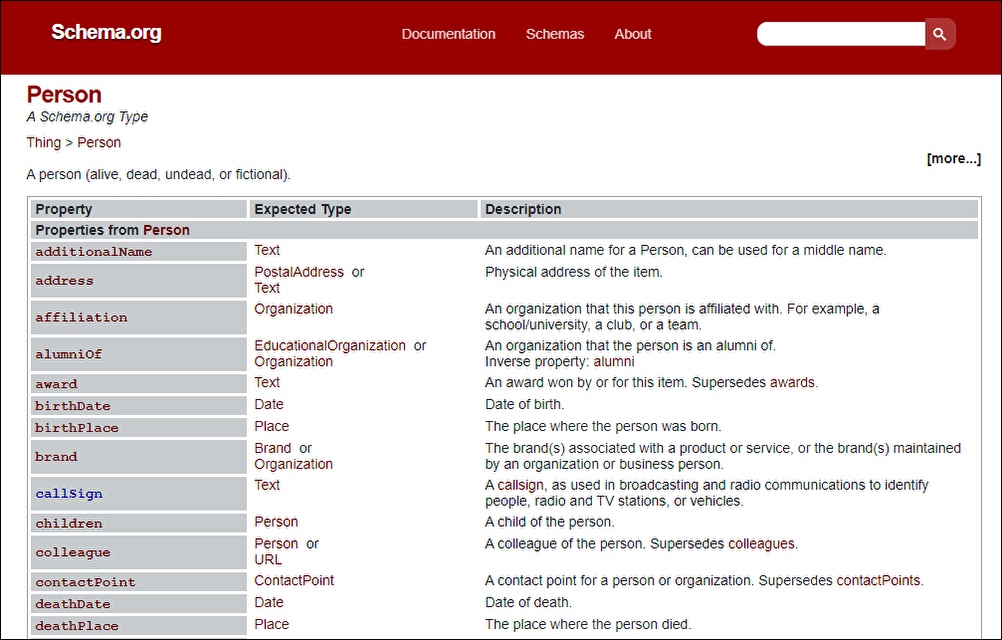The width and height of the screenshot is (1002, 640).
Task: Open the colleague property link
Action: [73, 552]
